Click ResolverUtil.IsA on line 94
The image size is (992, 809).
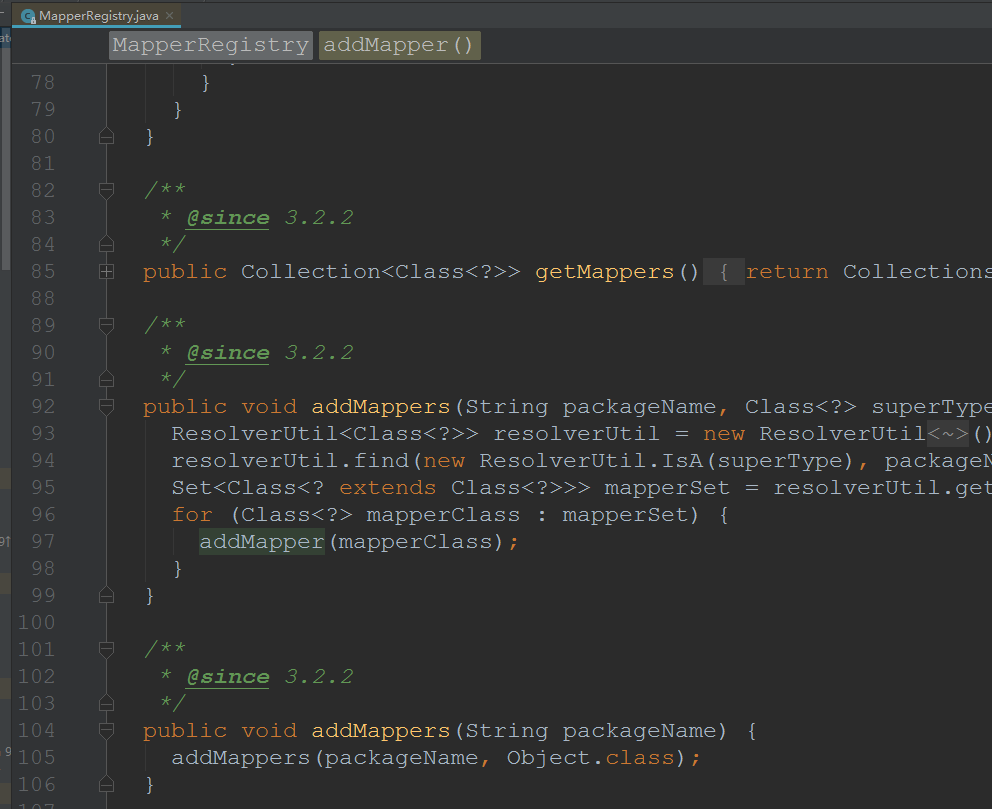pyautogui.click(x=591, y=460)
